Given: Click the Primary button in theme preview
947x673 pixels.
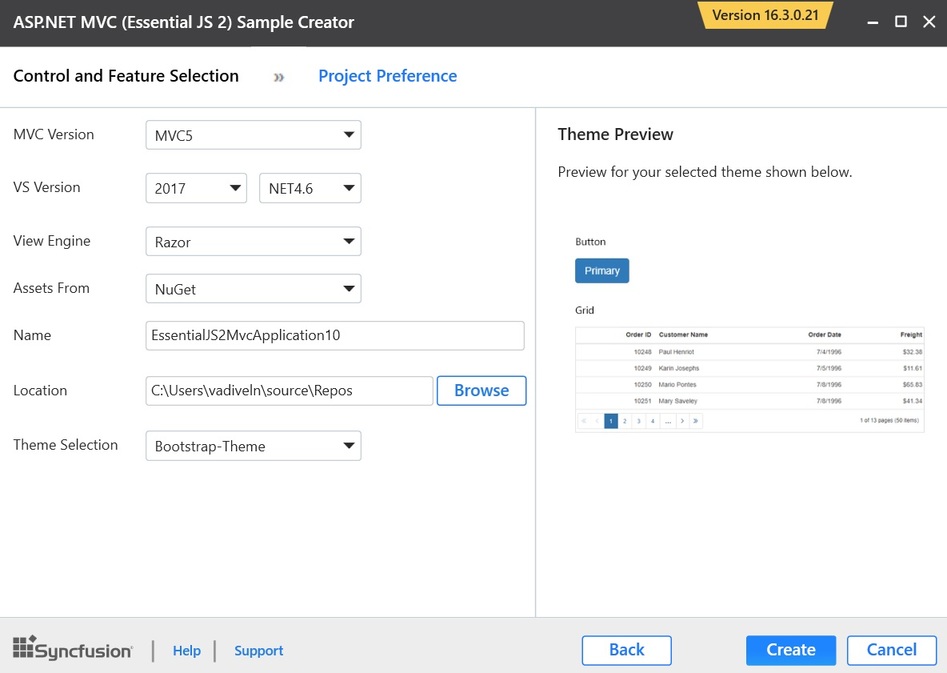Looking at the screenshot, I should point(602,271).
